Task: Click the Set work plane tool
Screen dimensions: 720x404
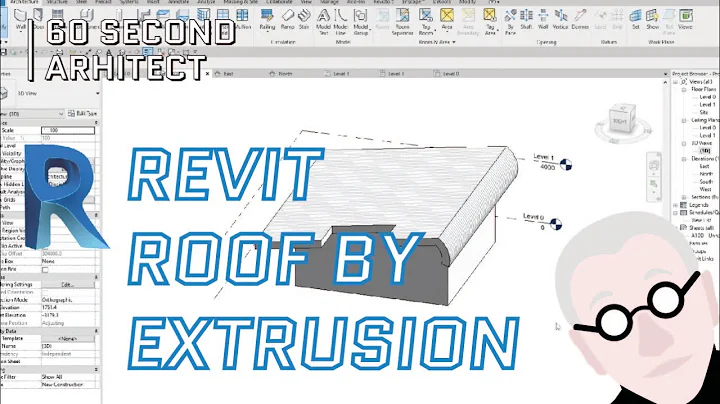Action: pyautogui.click(x=636, y=20)
